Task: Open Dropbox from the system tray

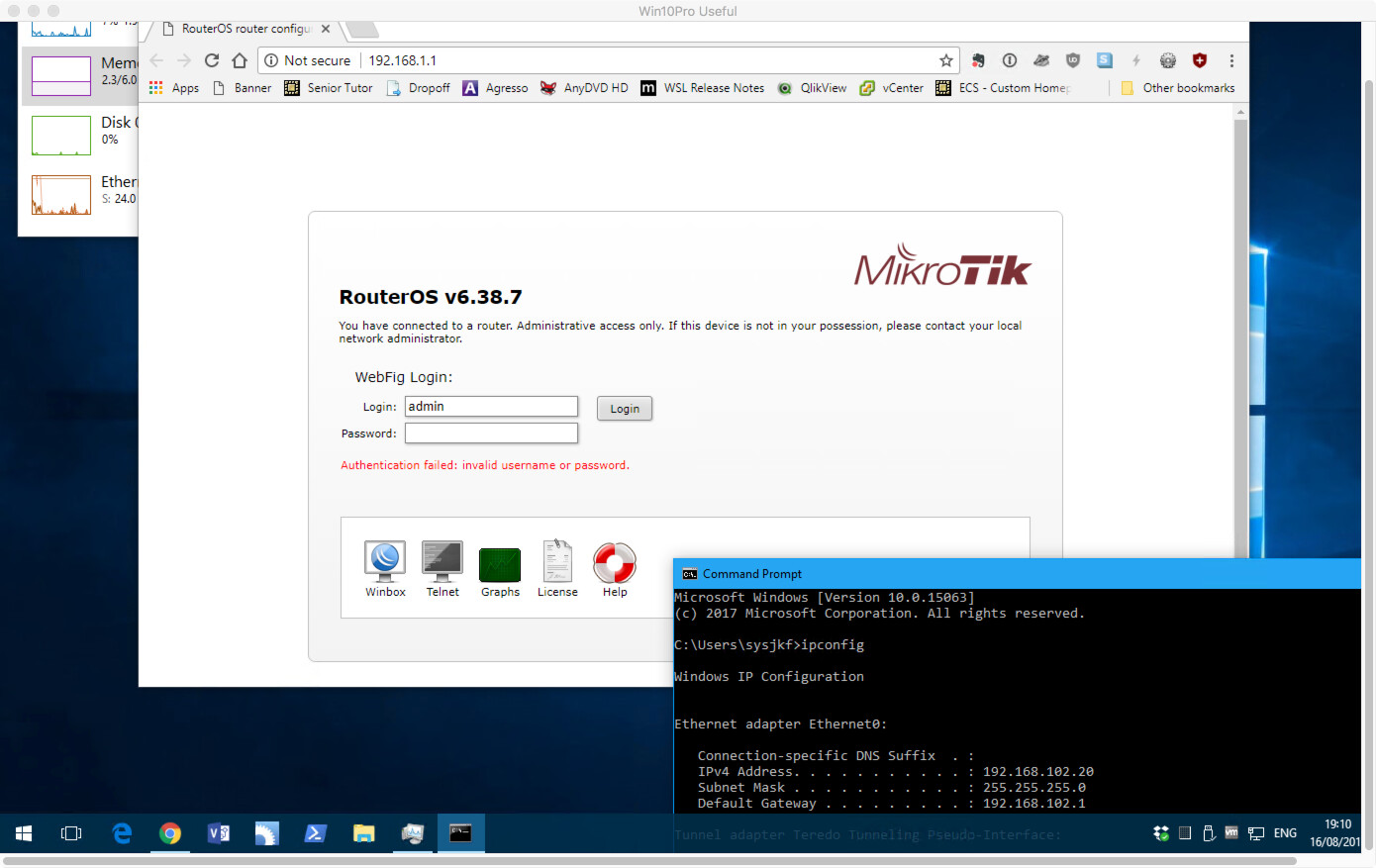Action: coord(1160,832)
